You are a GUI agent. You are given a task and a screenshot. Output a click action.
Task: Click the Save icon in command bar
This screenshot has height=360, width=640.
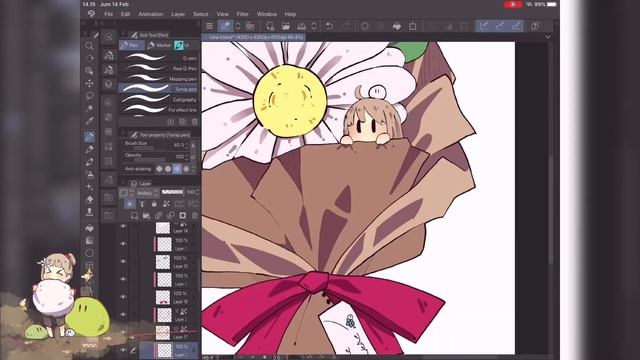(x=301, y=26)
